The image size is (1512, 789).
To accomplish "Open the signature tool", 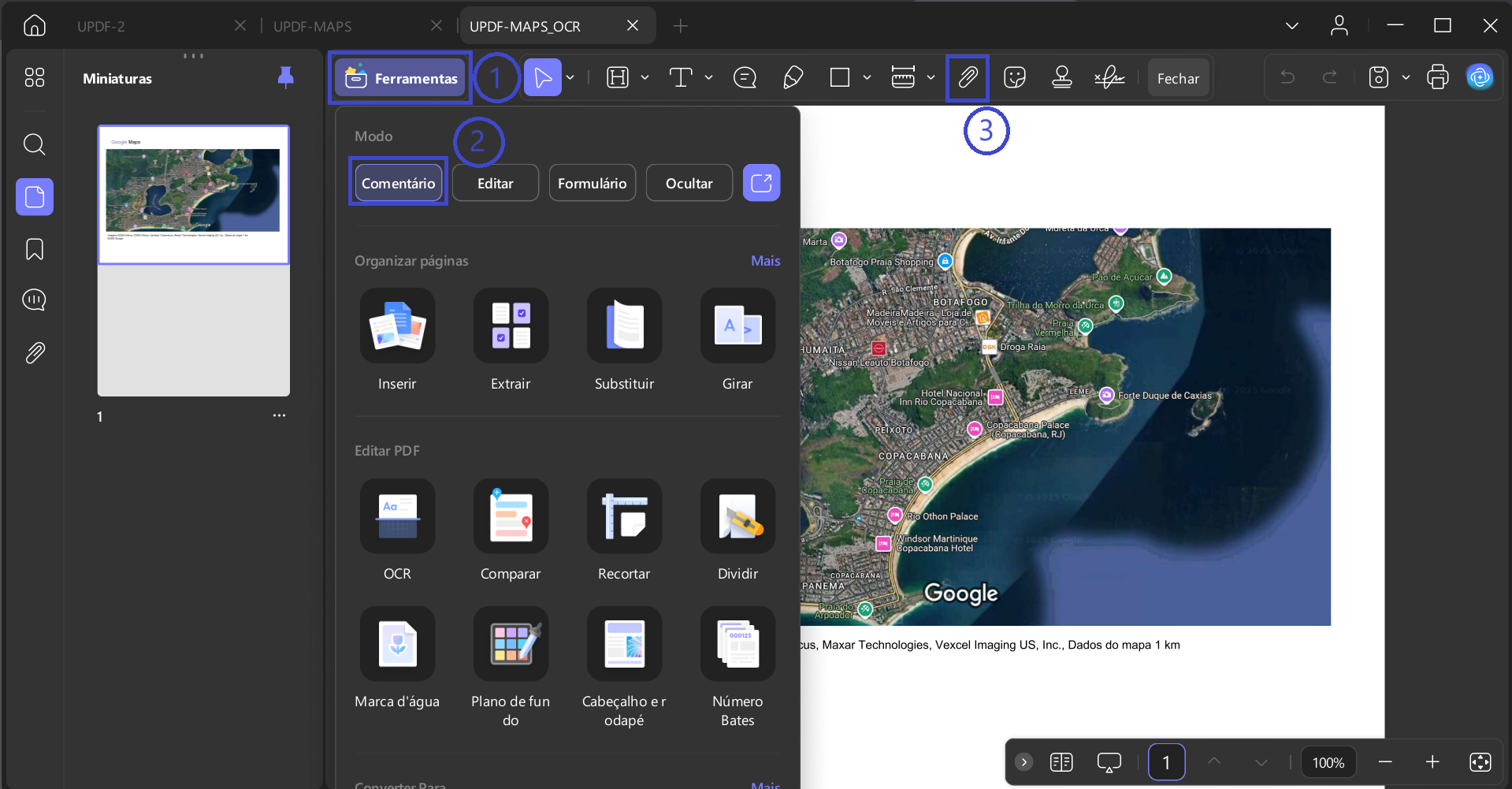I will pos(1109,77).
